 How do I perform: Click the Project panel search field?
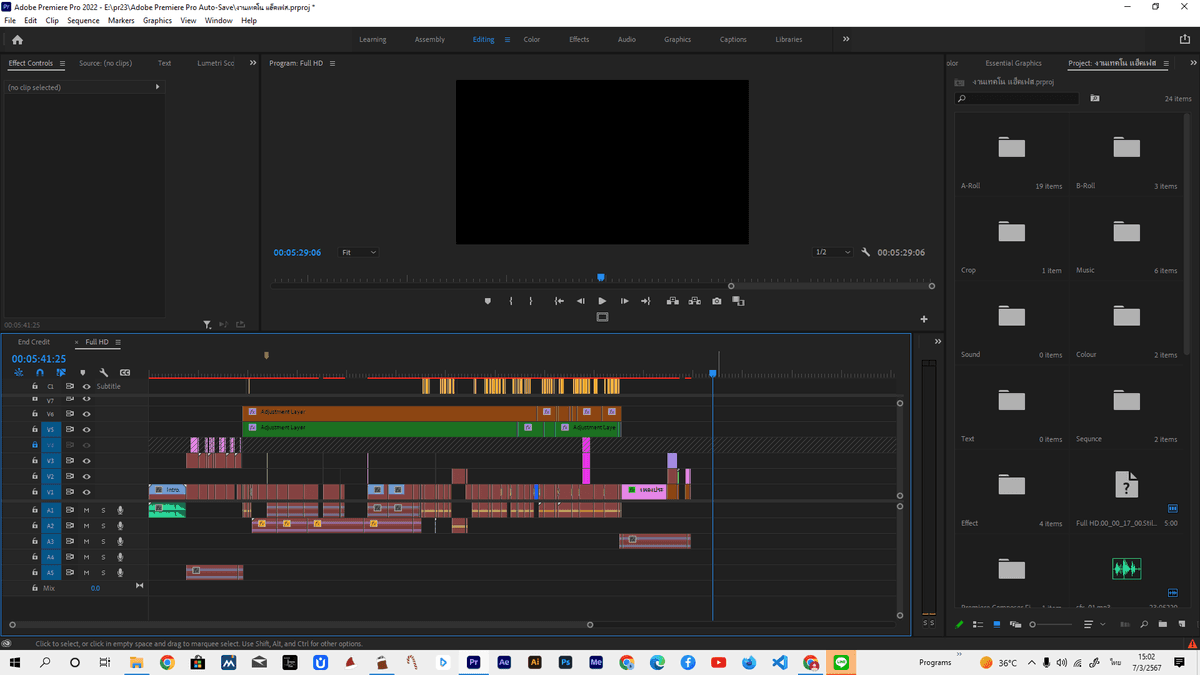coord(1018,99)
